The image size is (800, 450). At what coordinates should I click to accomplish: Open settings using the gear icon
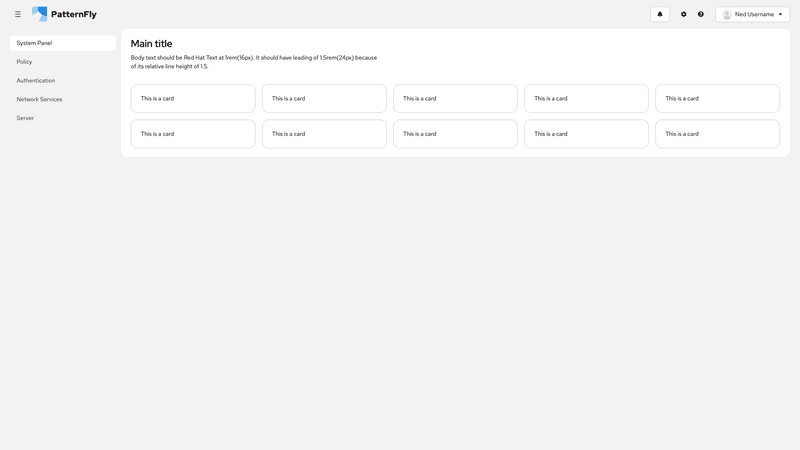684,14
